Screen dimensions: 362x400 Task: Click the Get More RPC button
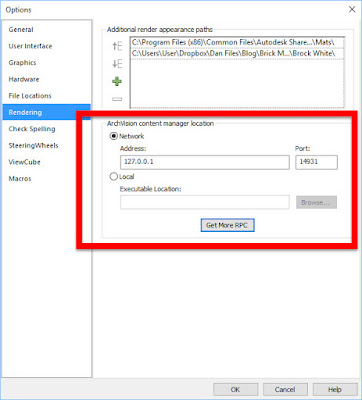pyautogui.click(x=227, y=225)
